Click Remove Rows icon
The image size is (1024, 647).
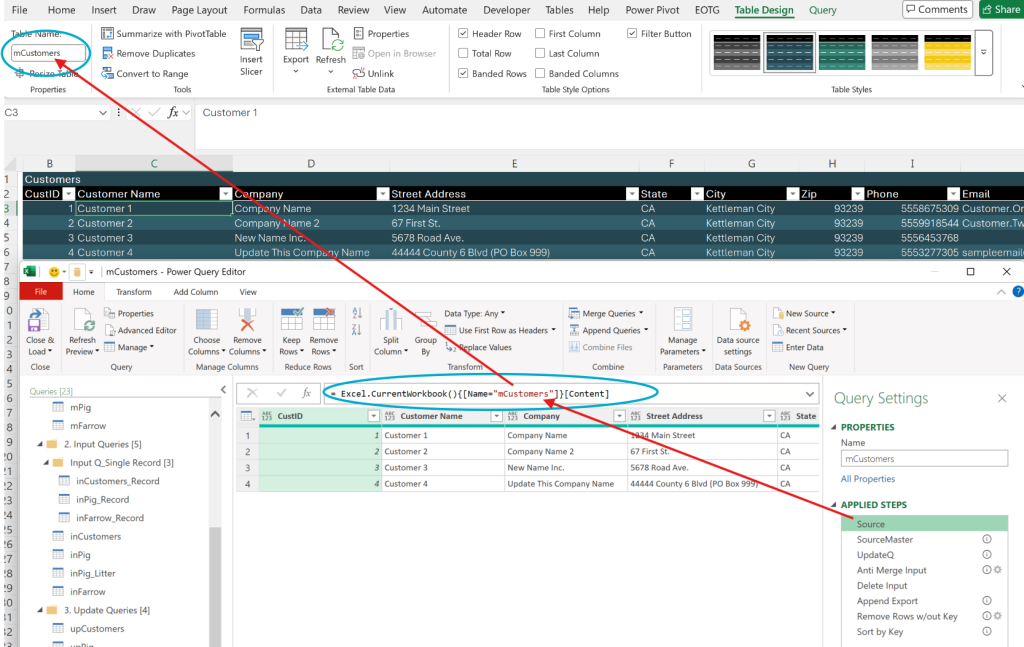click(x=324, y=320)
